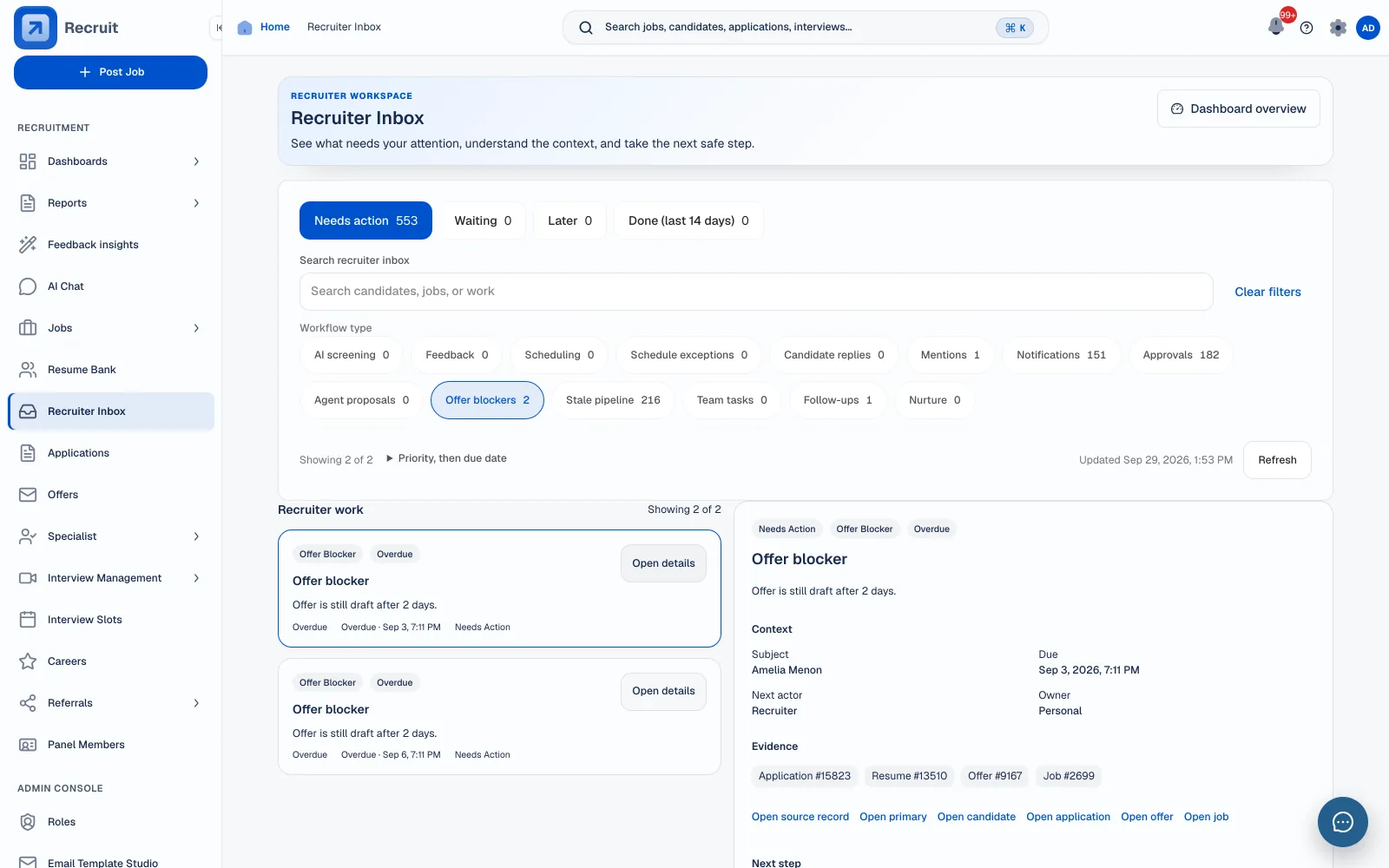Toggle the Mentions 1 filter chip
Viewport: 1389px width, 868px height.
[x=950, y=355]
